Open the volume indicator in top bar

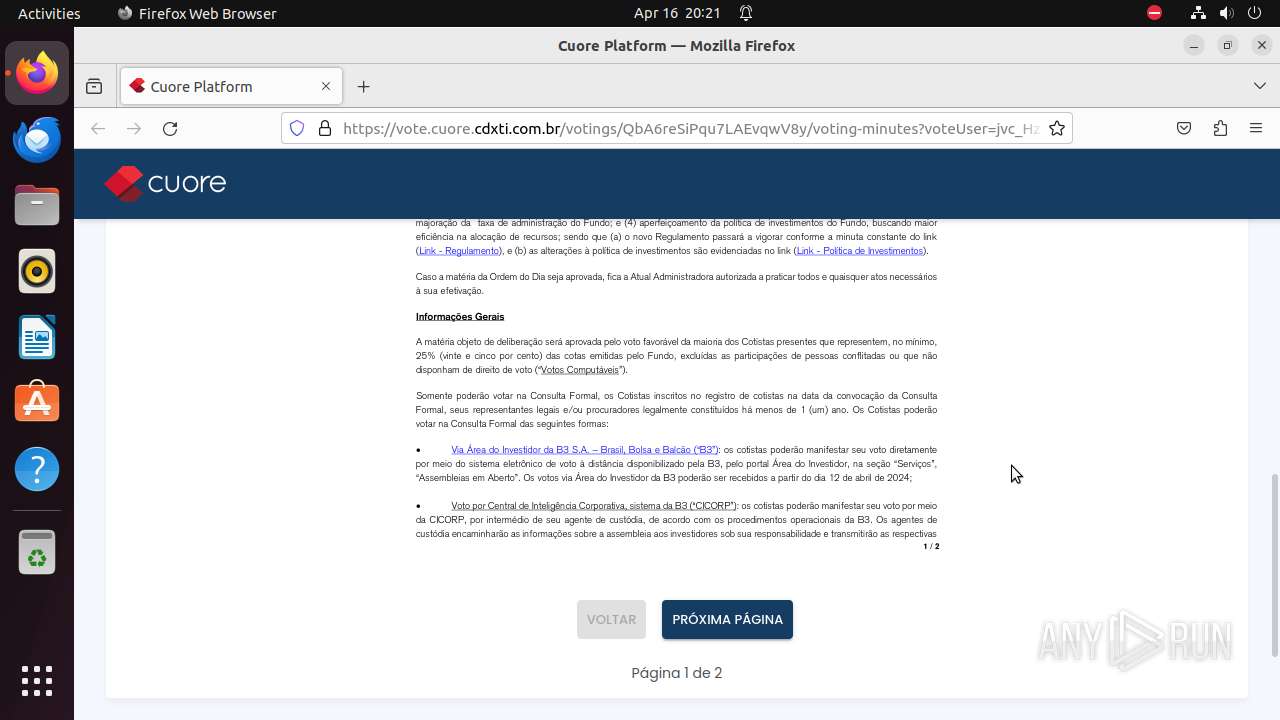tap(1227, 13)
